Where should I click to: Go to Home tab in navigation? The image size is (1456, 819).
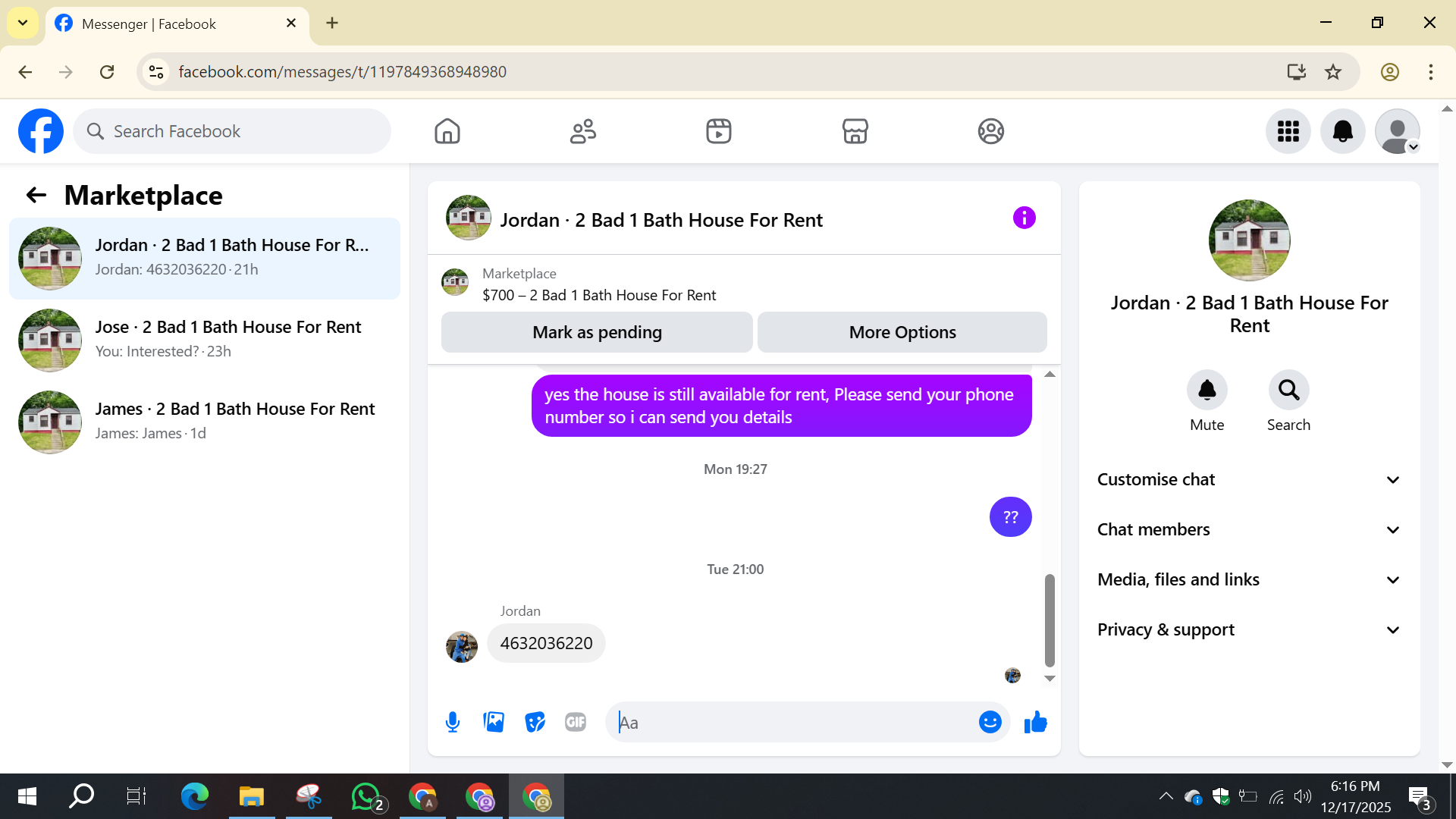447,131
